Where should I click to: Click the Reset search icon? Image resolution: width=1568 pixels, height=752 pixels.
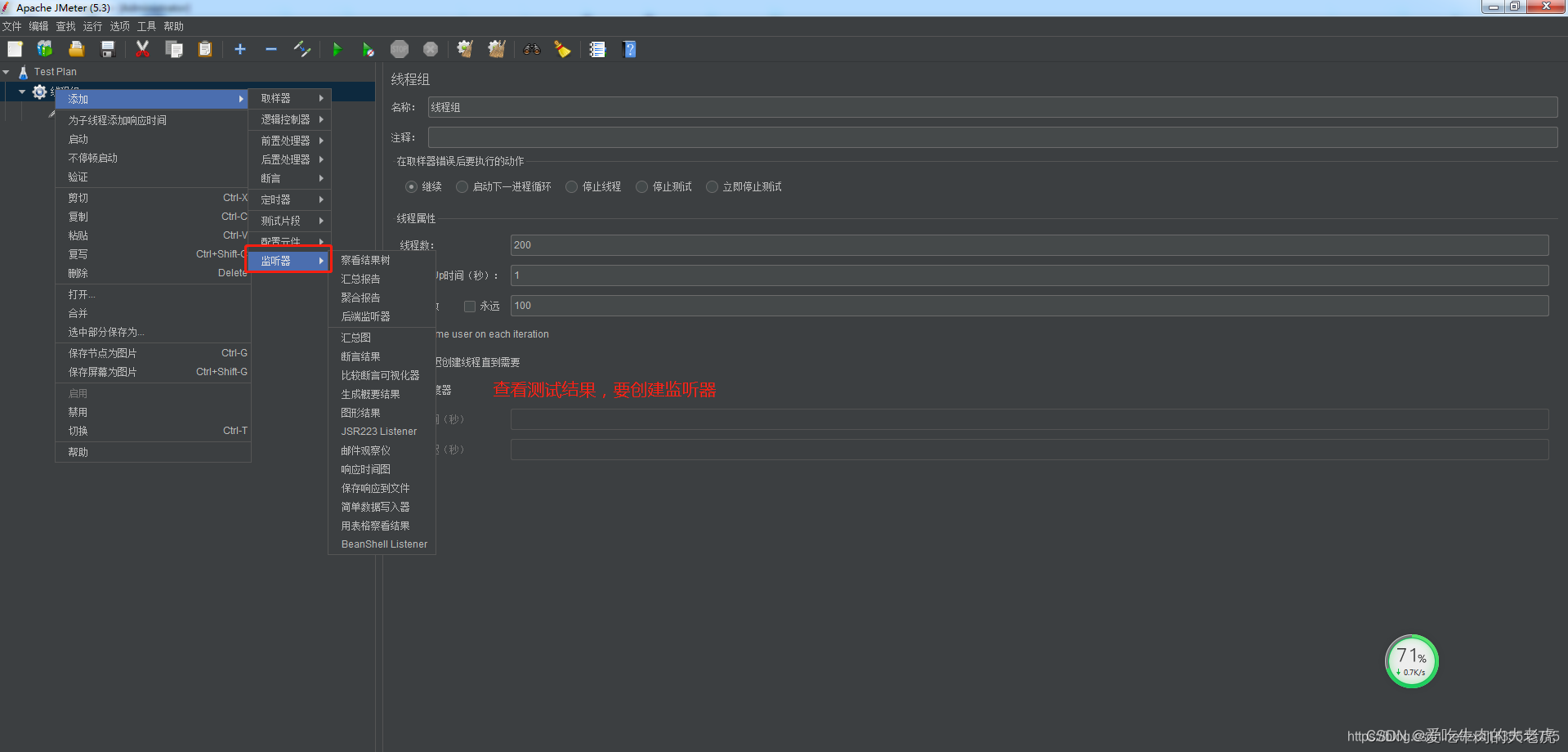(562, 49)
